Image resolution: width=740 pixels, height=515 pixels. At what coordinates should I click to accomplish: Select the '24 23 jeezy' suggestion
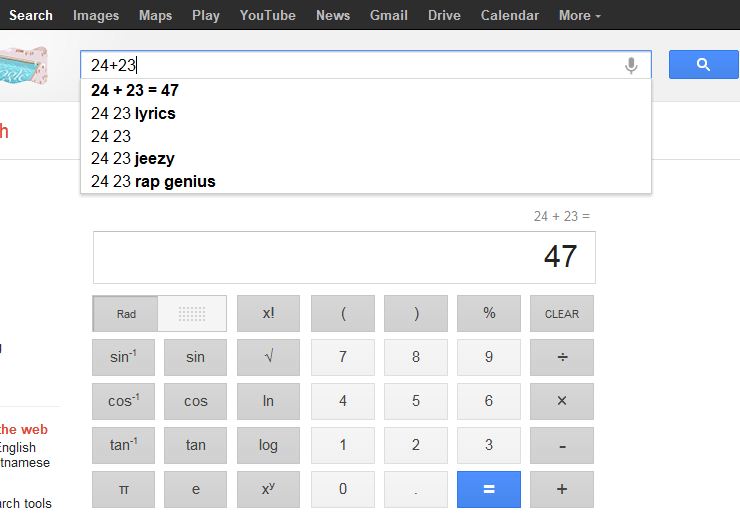pyautogui.click(x=366, y=159)
